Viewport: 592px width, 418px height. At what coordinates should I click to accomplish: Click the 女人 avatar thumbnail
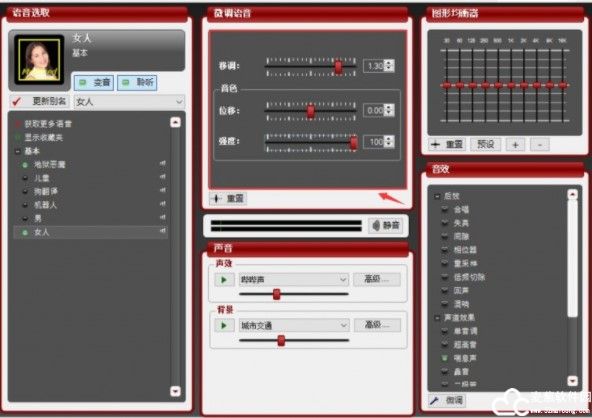(x=39, y=60)
